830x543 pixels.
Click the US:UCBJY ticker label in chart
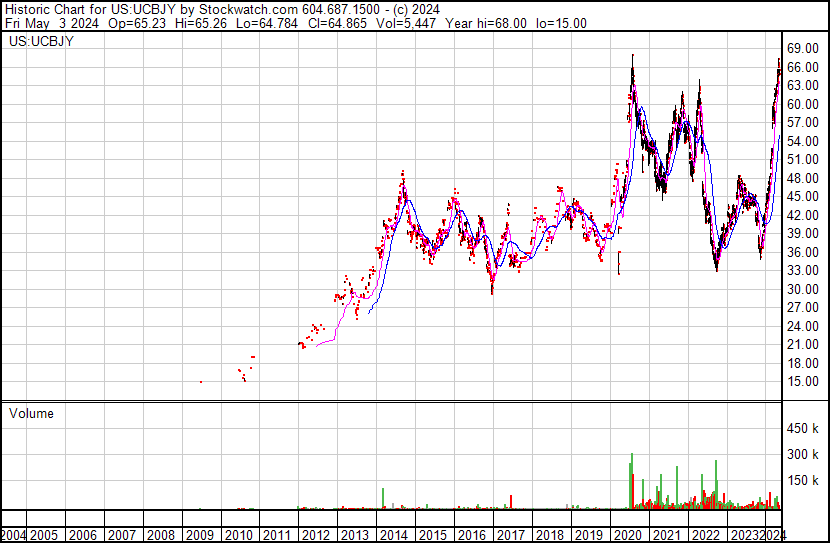point(41,41)
